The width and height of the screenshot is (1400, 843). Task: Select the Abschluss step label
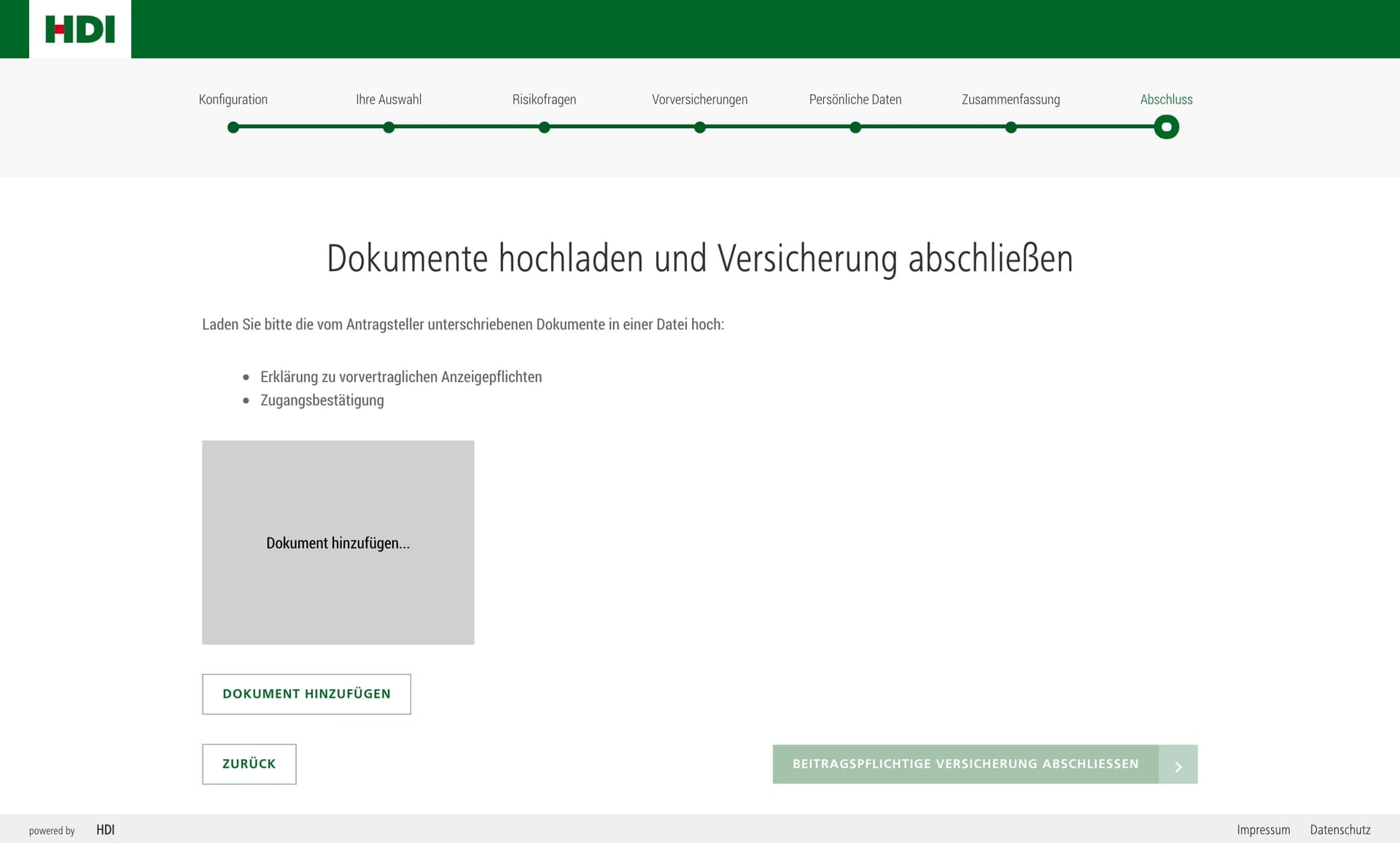(1167, 99)
